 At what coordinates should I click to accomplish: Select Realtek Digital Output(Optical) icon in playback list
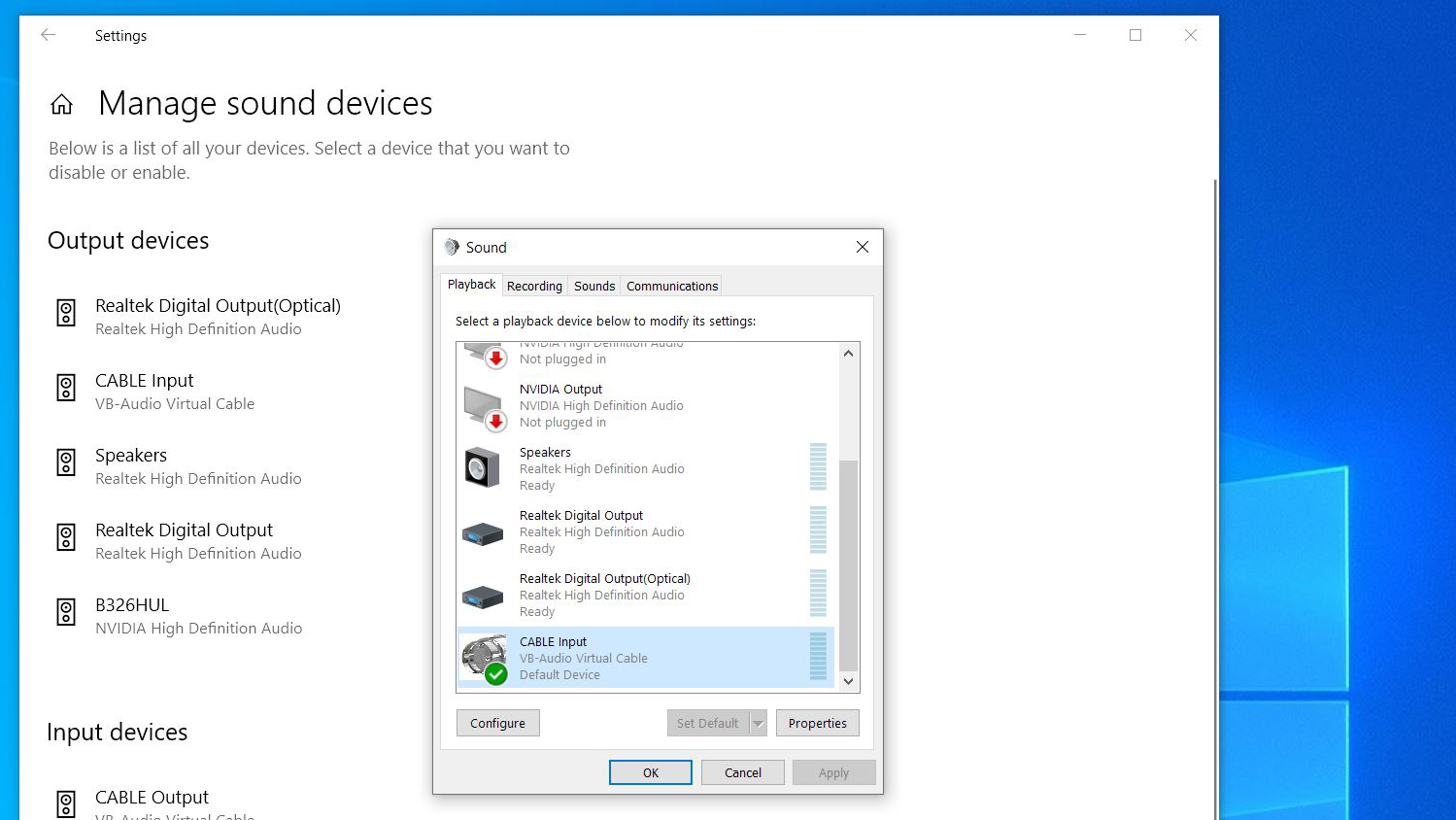tap(483, 597)
